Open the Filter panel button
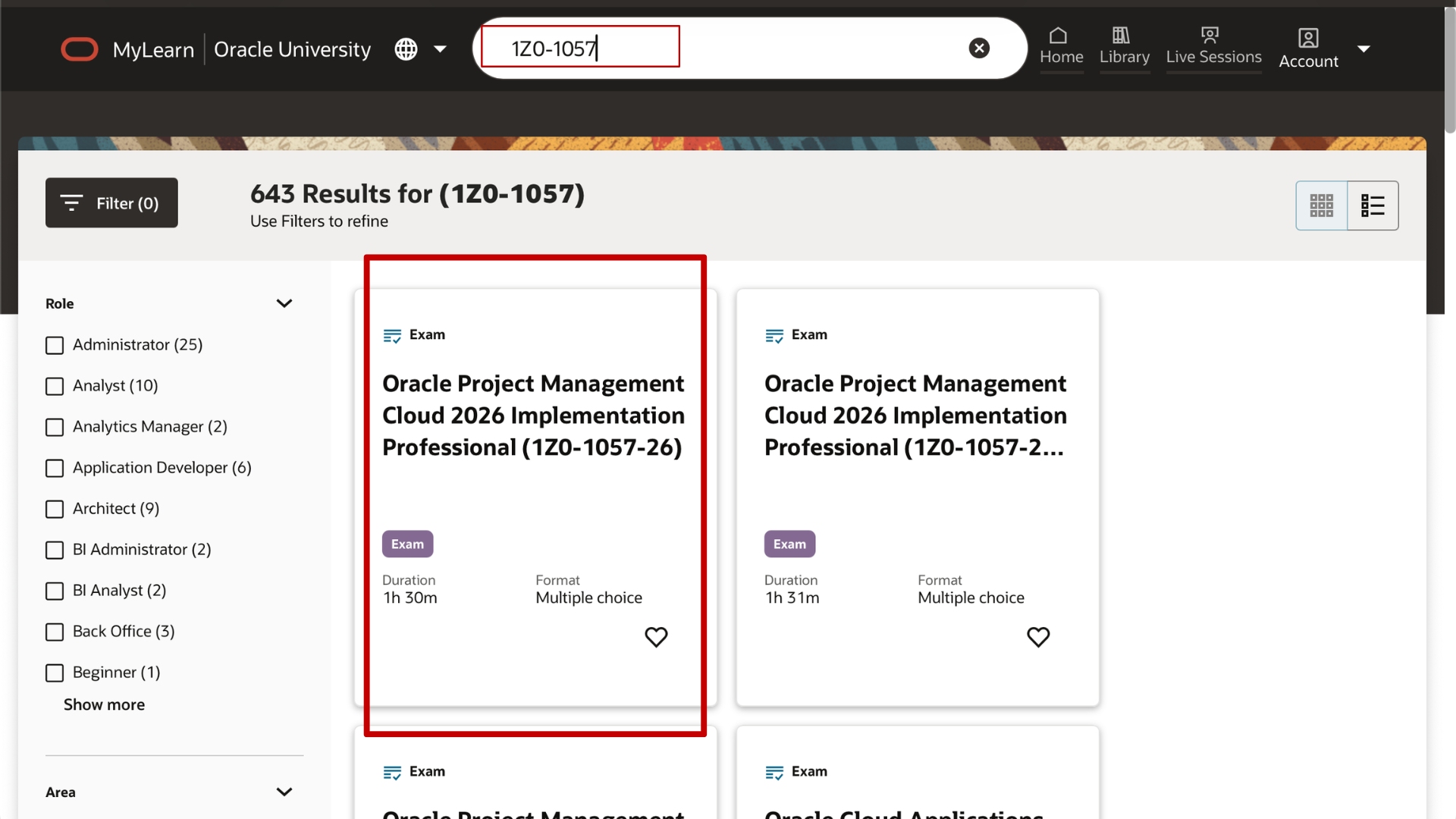The width and height of the screenshot is (1456, 819). click(111, 202)
